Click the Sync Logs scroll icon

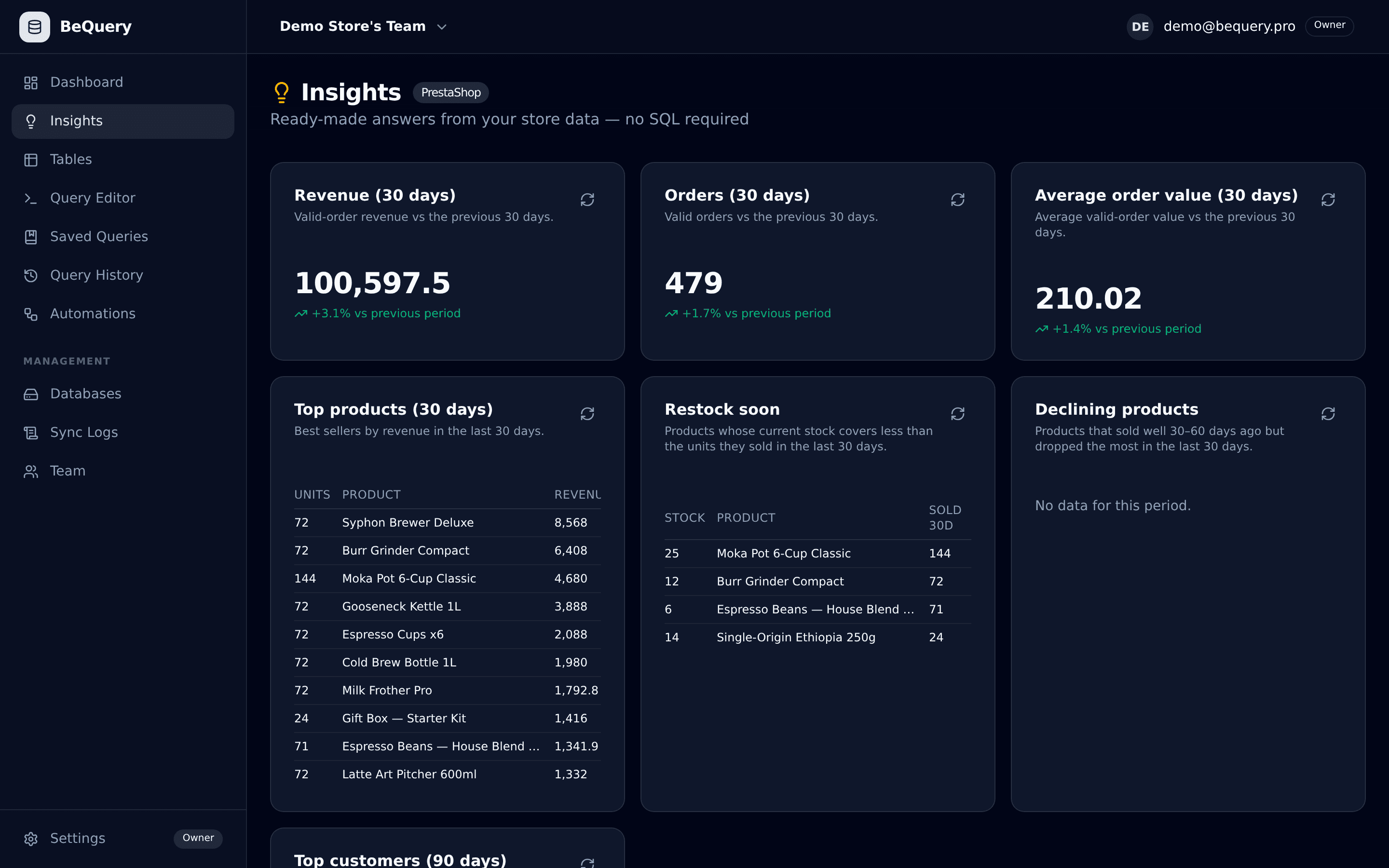pos(31,432)
